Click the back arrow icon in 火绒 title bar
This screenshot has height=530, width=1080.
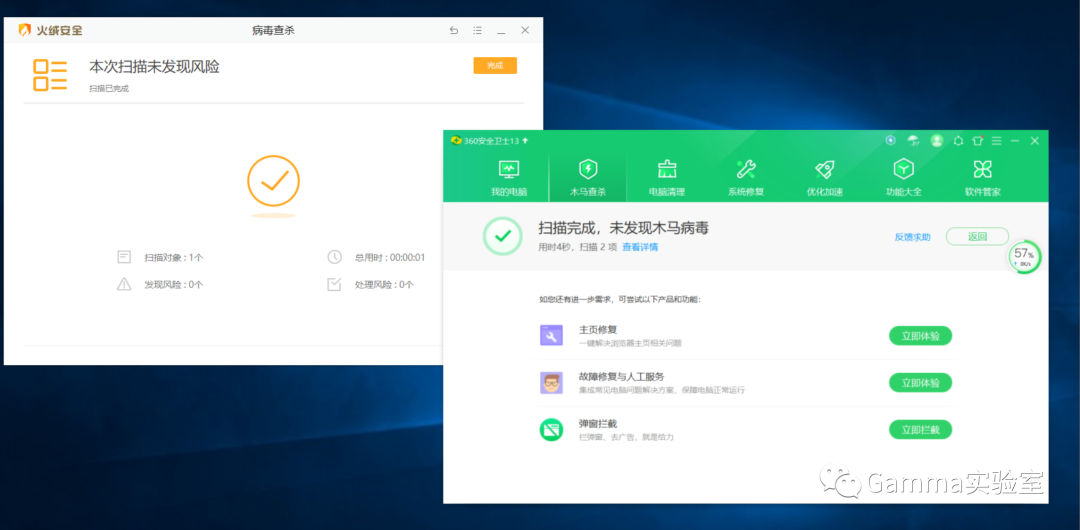click(x=453, y=30)
